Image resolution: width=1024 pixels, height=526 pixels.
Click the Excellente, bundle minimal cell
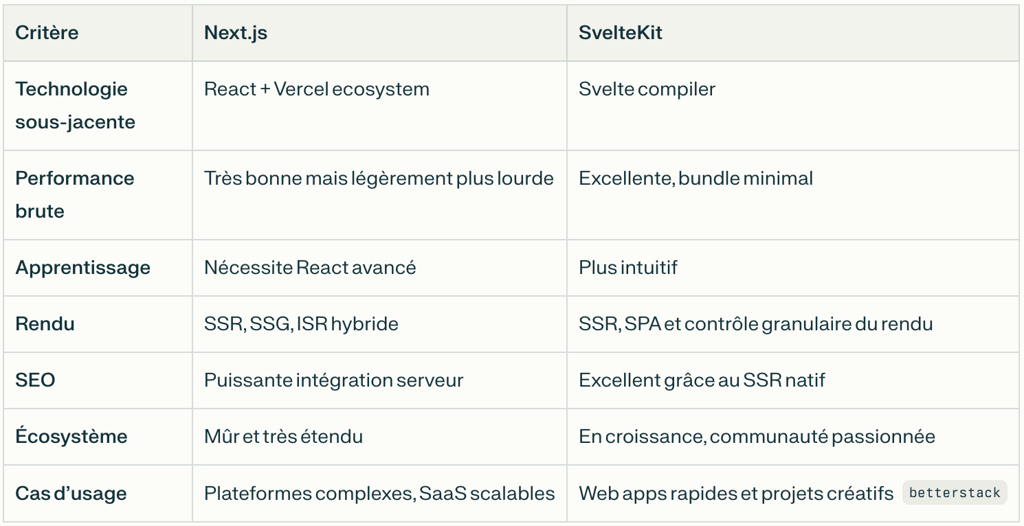click(695, 178)
